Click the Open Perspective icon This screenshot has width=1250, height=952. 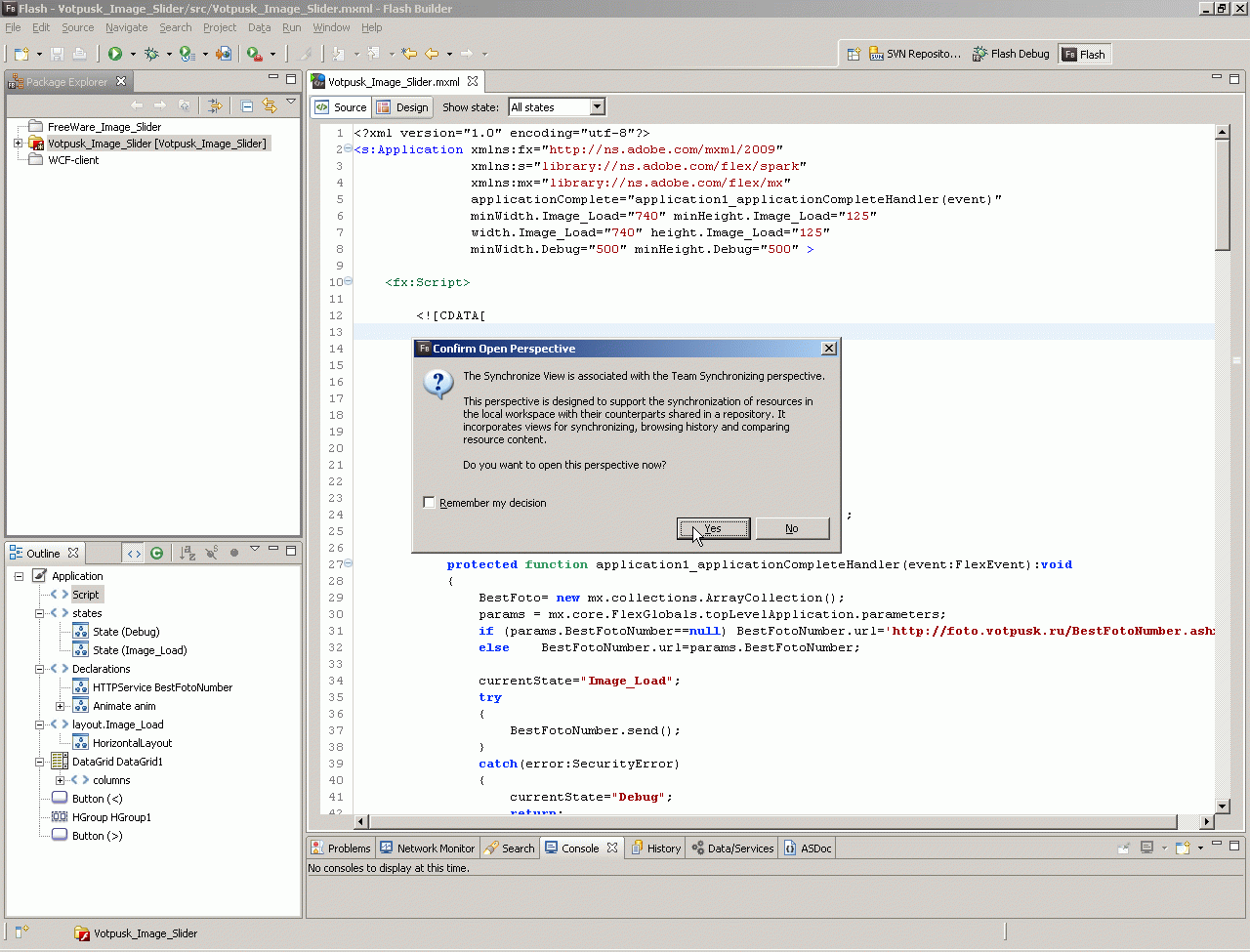pos(853,55)
